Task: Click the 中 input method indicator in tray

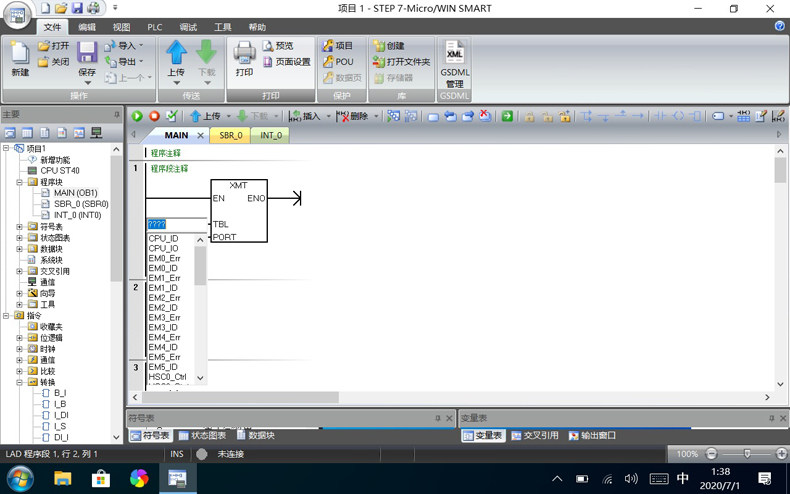Action: 683,477
